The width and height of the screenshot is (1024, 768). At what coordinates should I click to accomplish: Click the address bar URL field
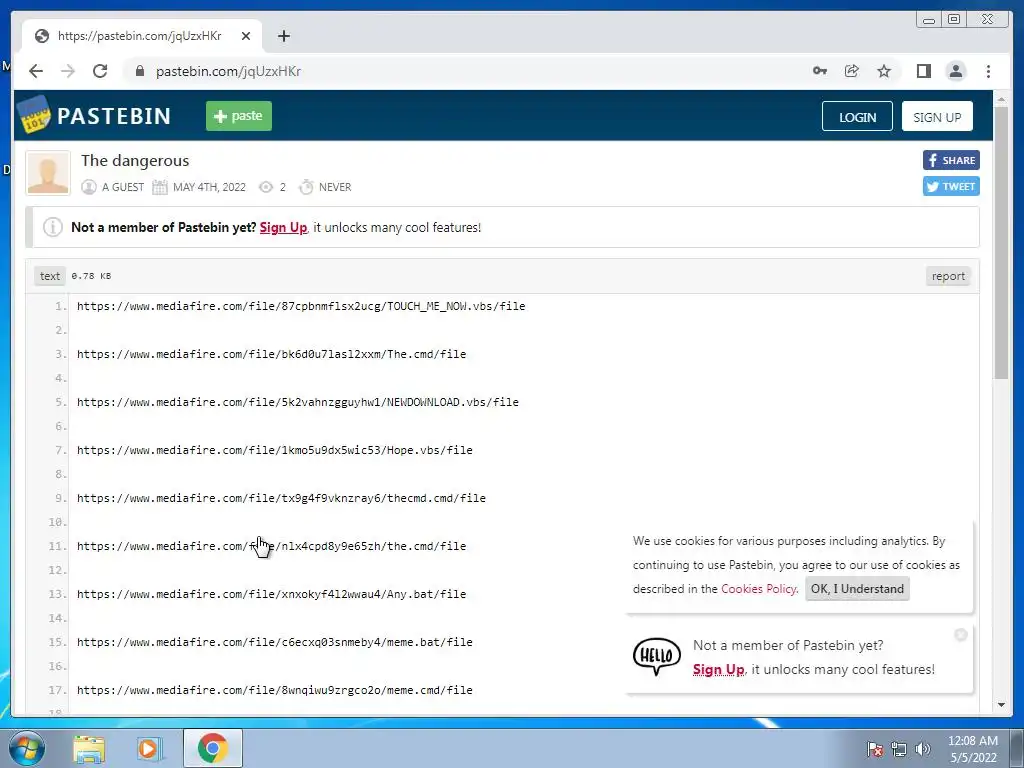pos(470,71)
